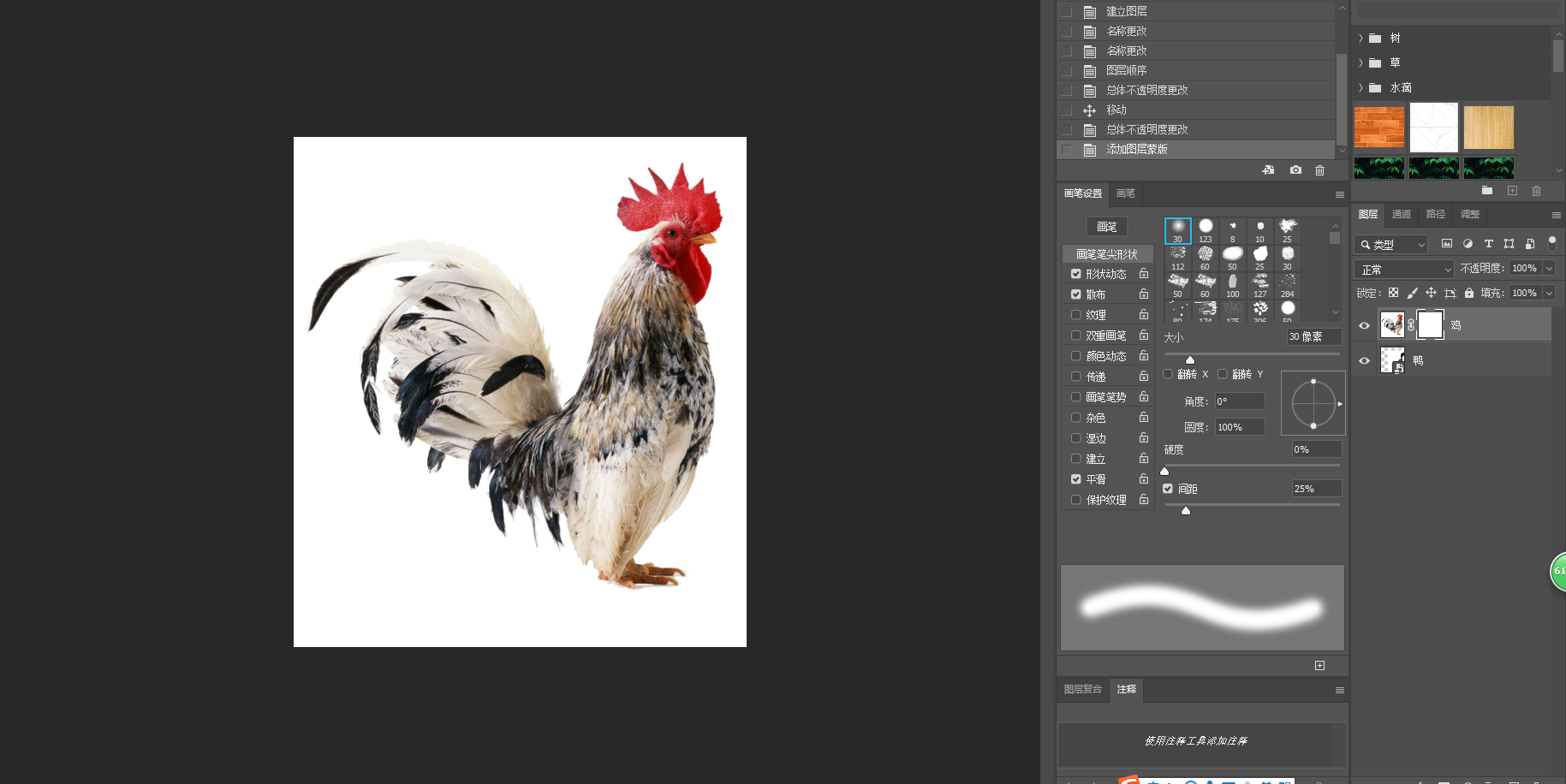
Task: Uncheck the 间距 spacing checkbox
Action: 1168,489
